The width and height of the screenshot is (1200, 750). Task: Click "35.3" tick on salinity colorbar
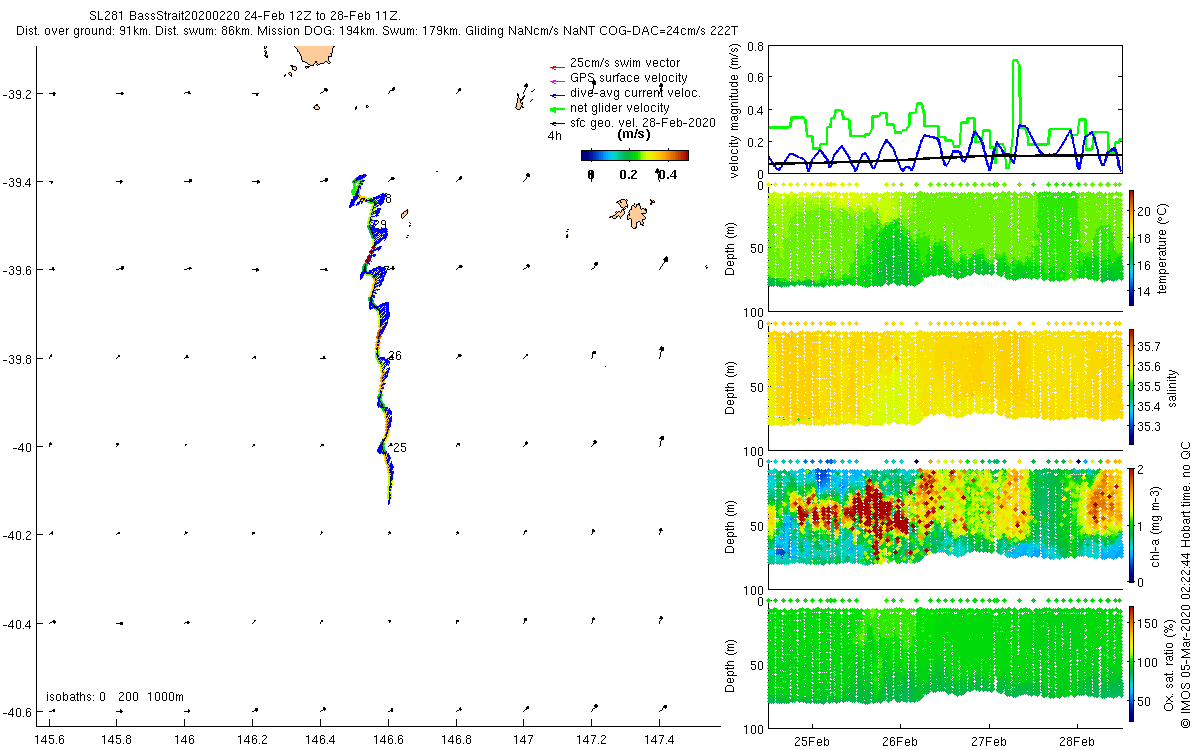click(x=1150, y=427)
